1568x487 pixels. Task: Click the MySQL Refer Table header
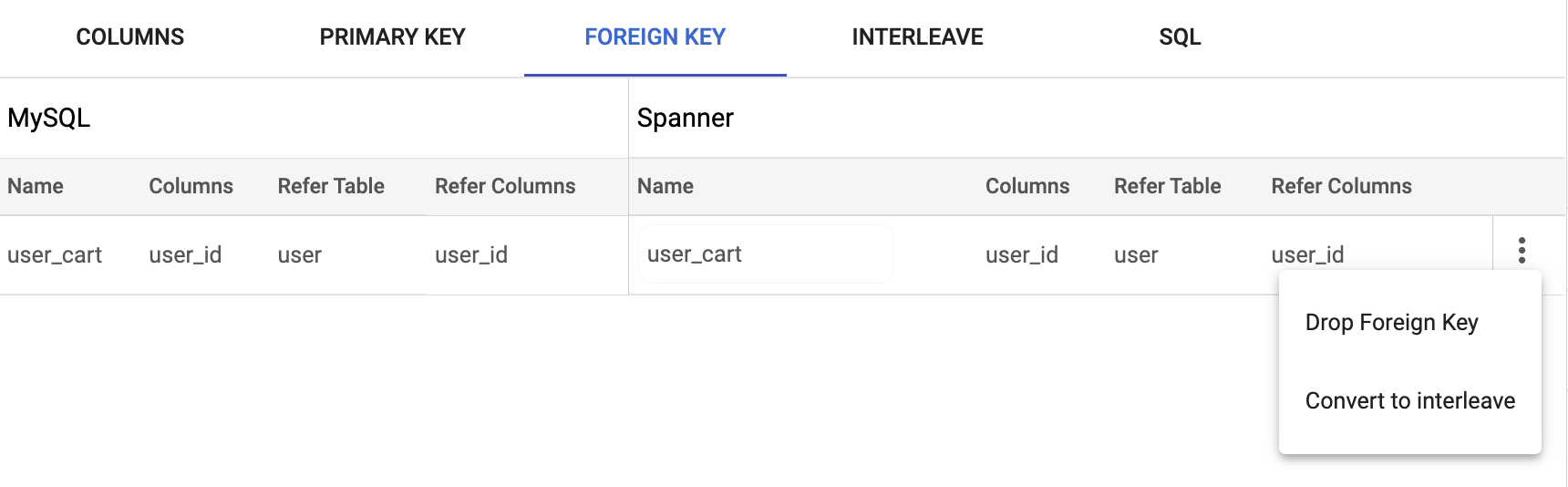pyautogui.click(x=331, y=186)
